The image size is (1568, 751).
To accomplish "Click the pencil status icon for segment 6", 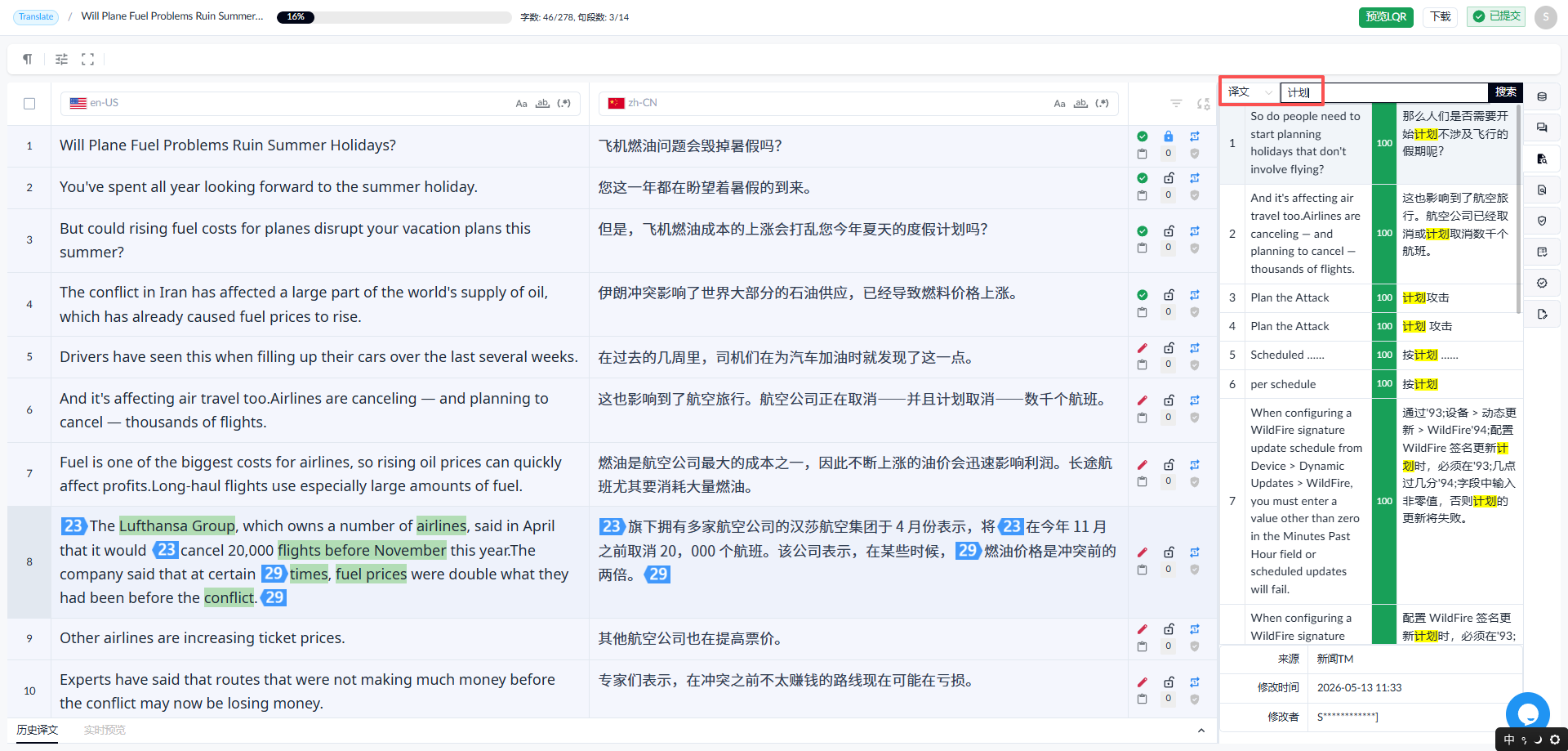I will [x=1143, y=400].
